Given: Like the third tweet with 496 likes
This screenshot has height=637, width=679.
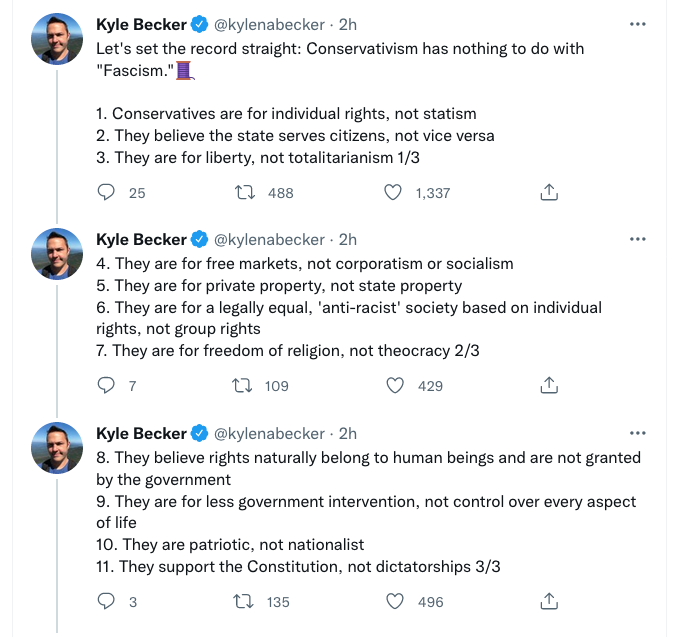Looking at the screenshot, I should [394, 601].
